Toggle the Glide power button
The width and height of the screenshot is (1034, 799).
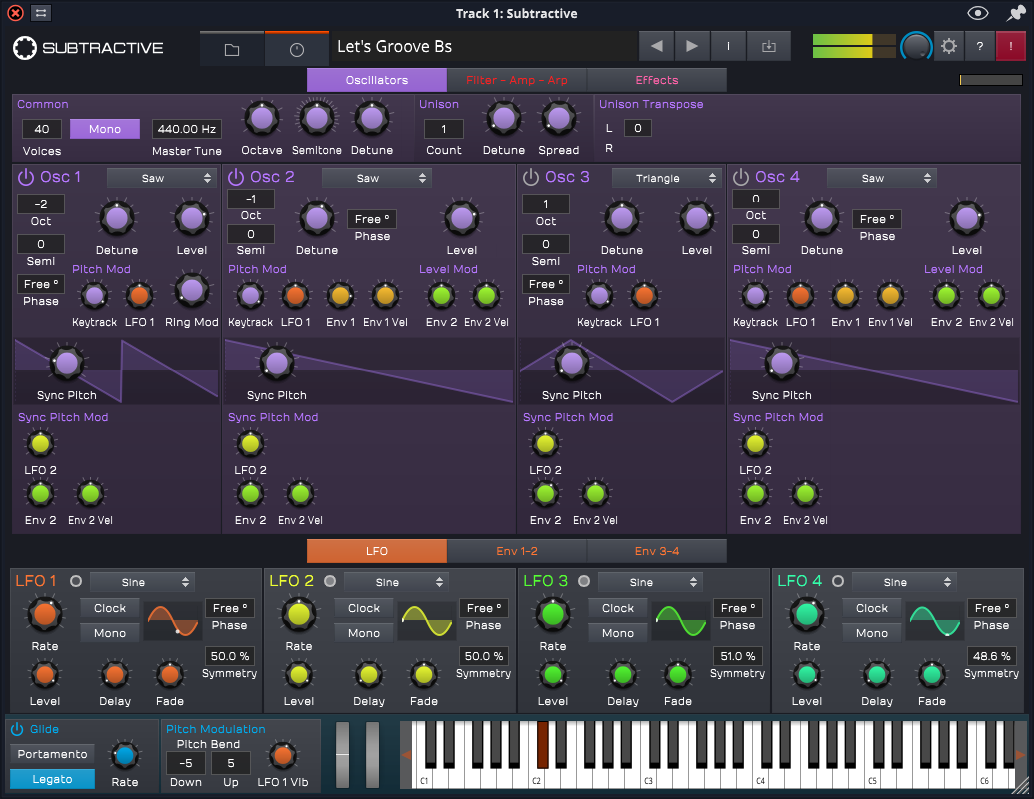17,729
